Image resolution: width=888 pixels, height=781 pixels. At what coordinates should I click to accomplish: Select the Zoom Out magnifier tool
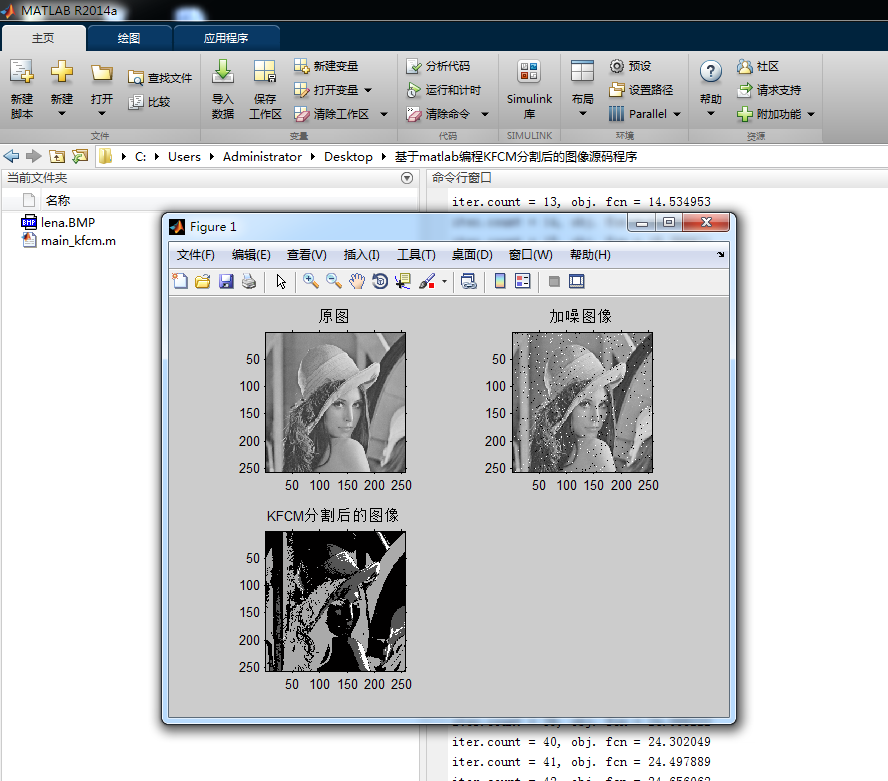click(334, 281)
